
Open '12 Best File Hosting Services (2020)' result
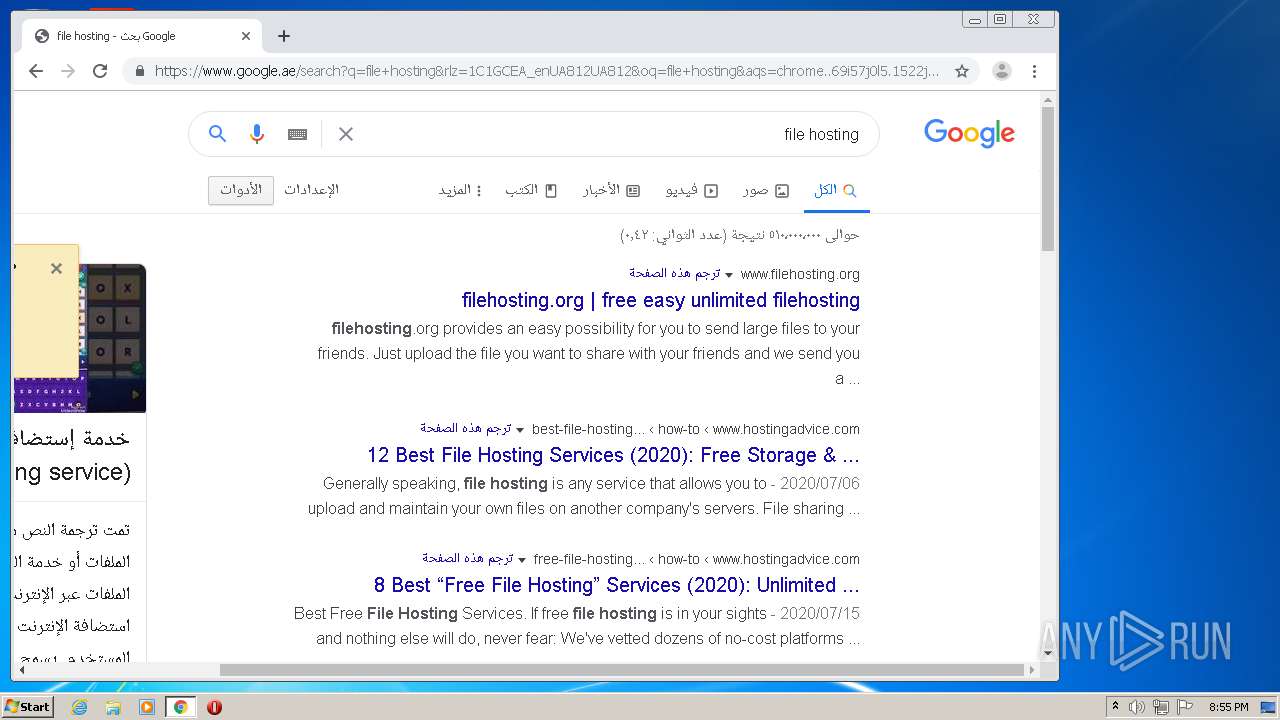coord(613,455)
